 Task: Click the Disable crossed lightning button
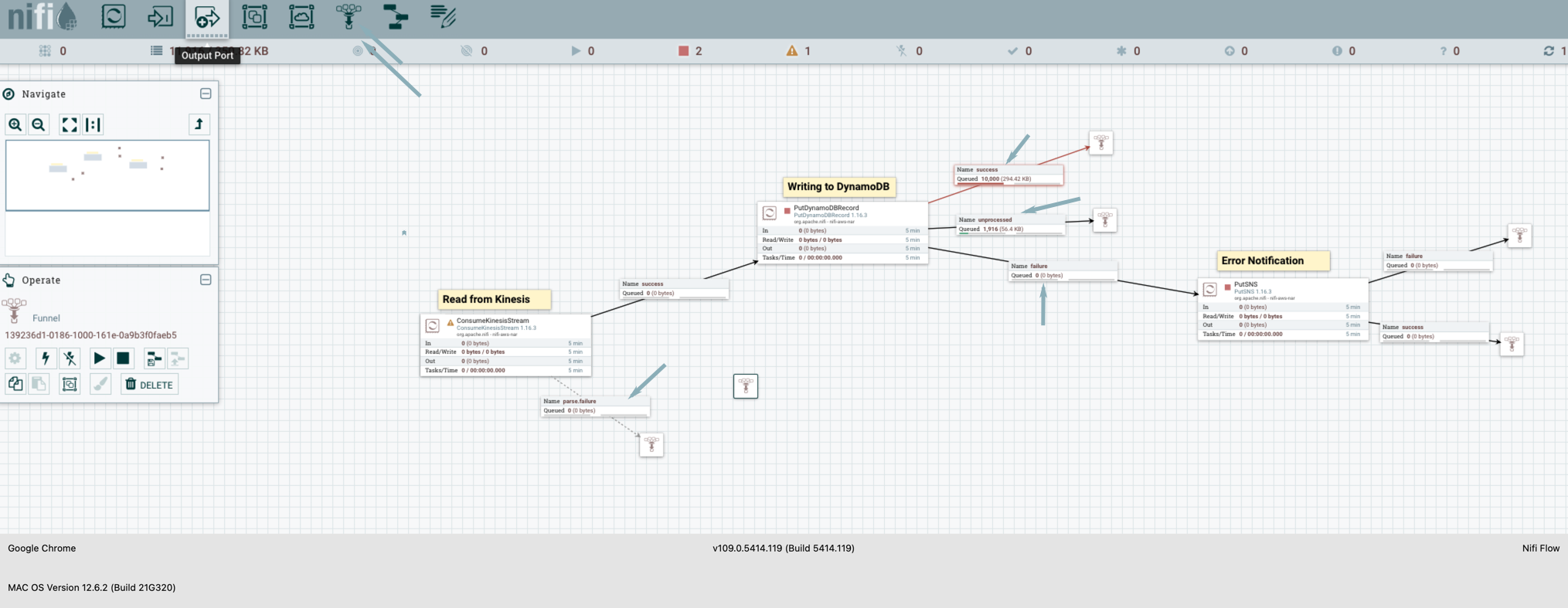coord(70,358)
